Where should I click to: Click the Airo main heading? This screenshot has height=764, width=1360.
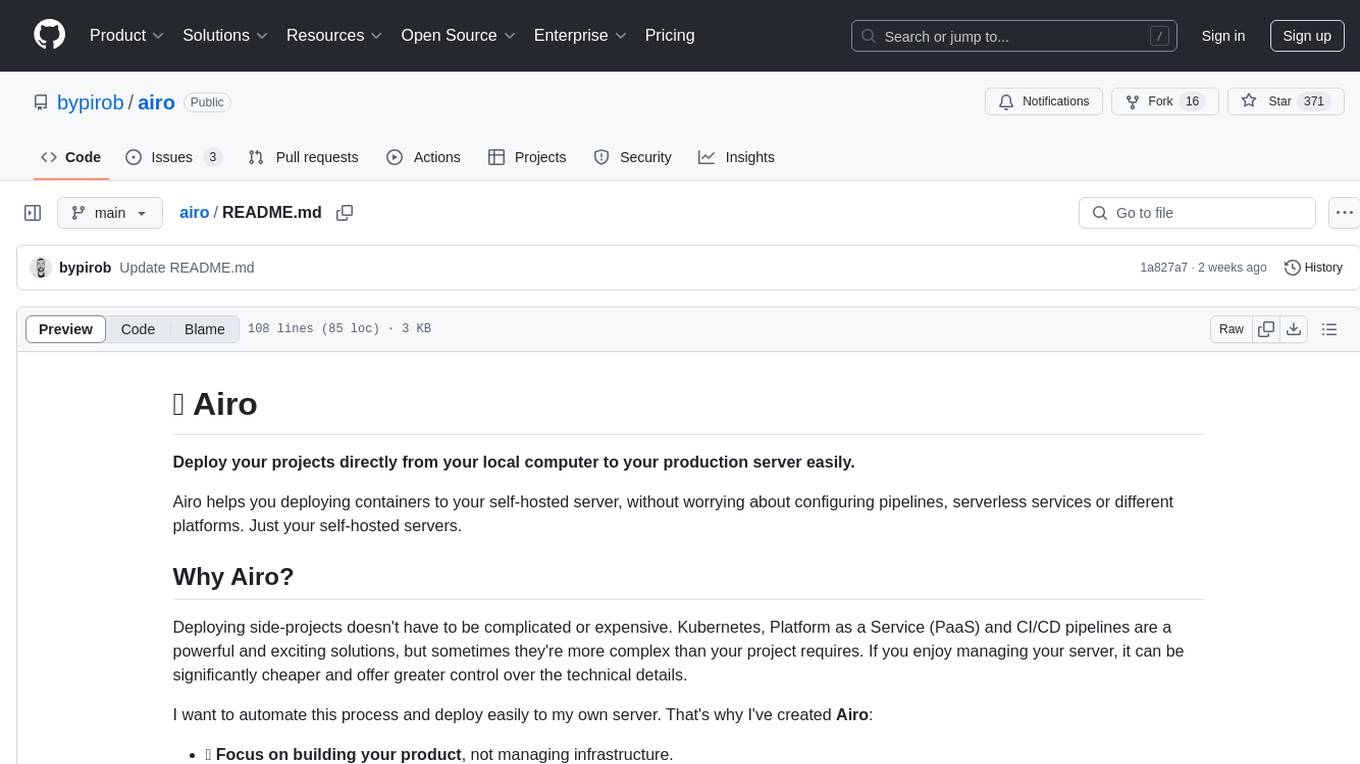click(215, 404)
